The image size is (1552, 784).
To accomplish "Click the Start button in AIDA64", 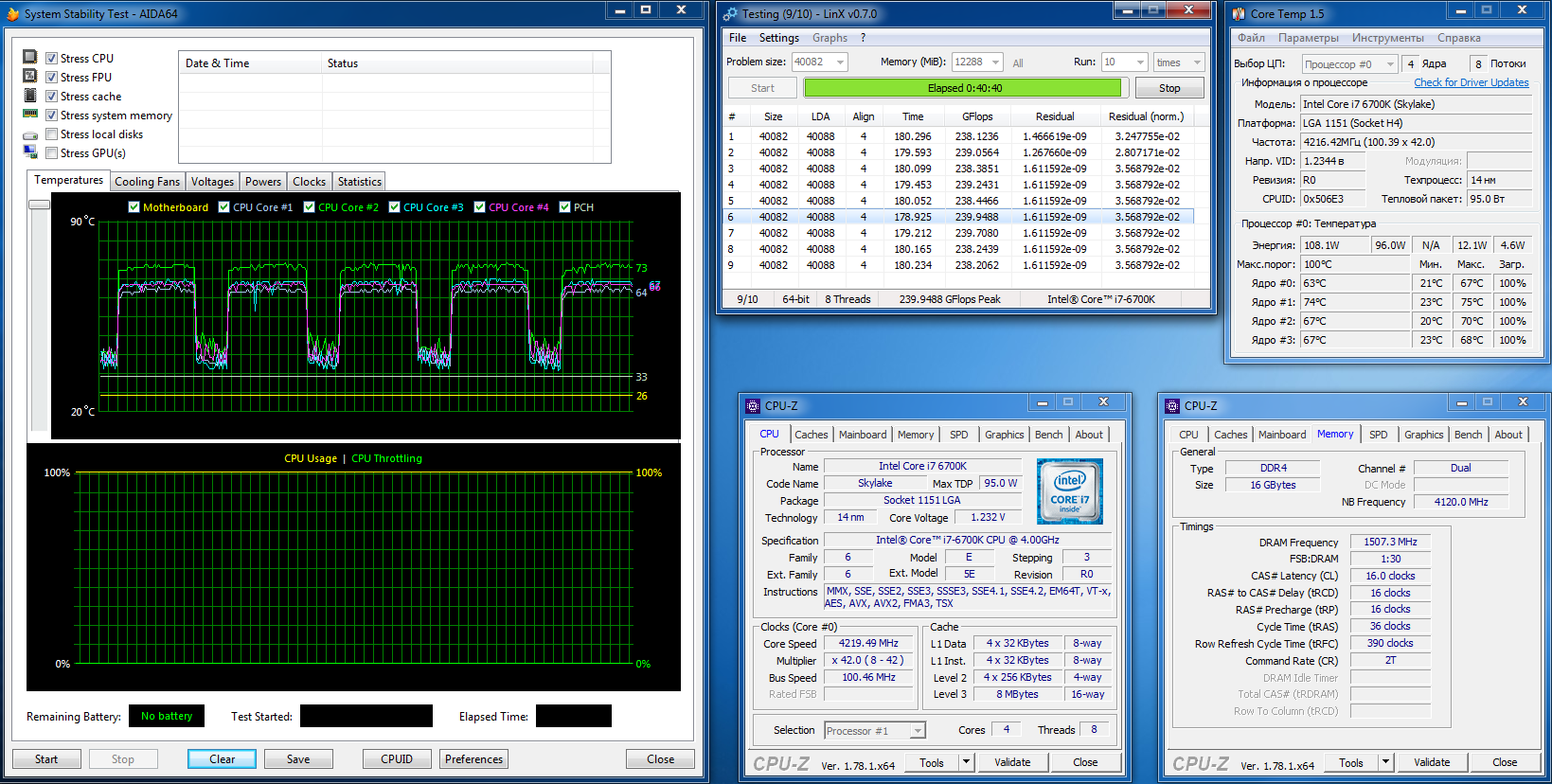I will (x=46, y=759).
